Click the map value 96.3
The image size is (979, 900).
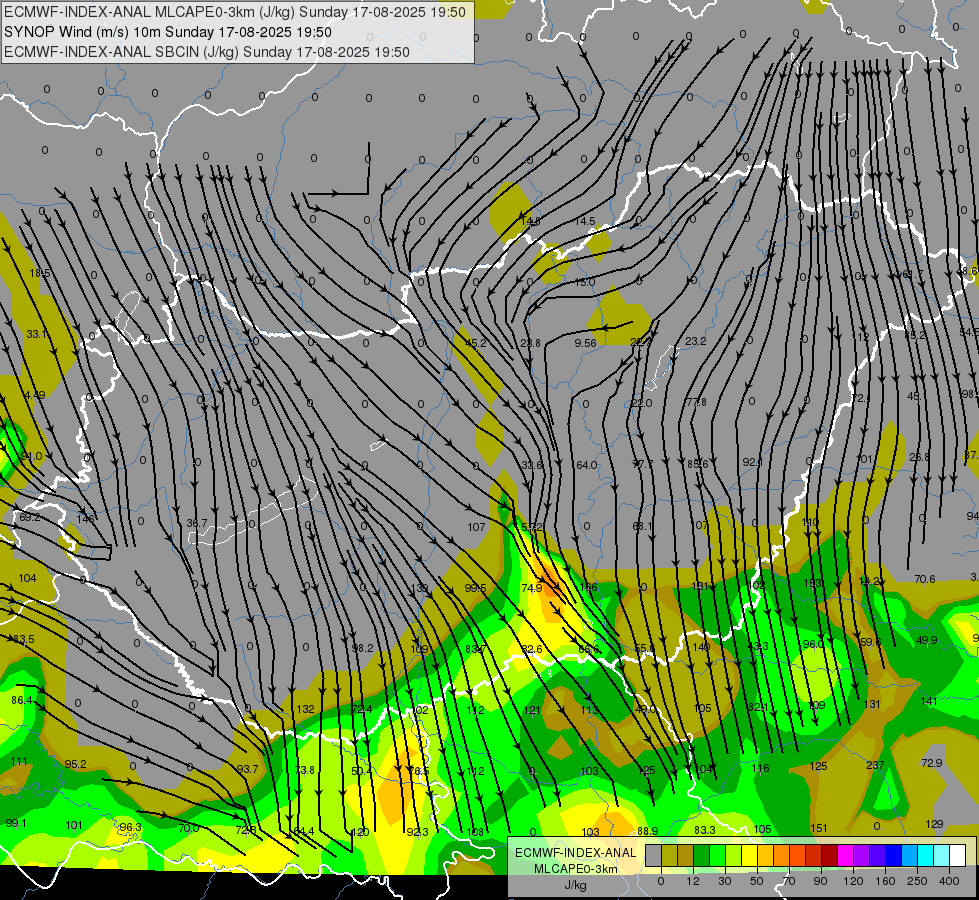[130, 827]
